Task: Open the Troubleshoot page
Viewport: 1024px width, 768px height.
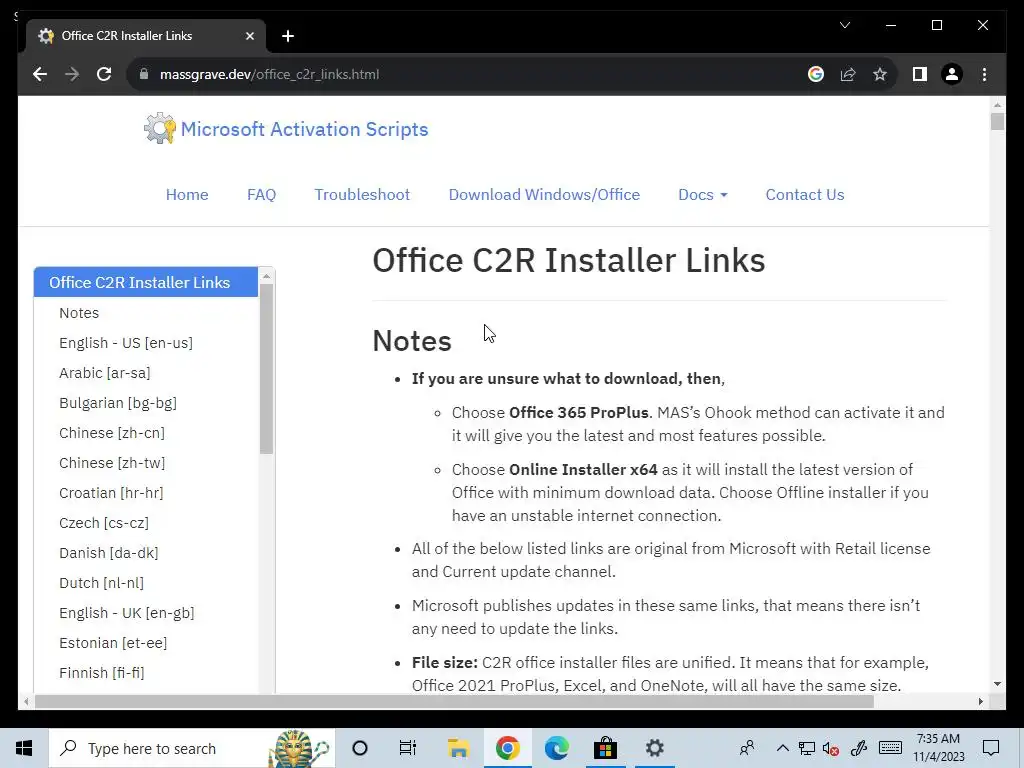Action: [x=362, y=195]
